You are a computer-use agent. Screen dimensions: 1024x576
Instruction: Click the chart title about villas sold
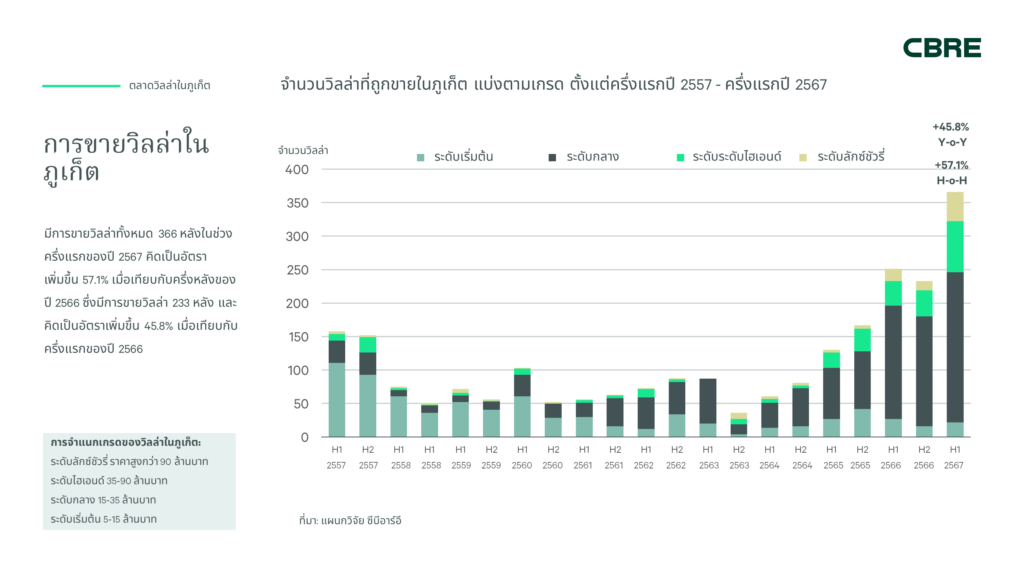tap(553, 84)
